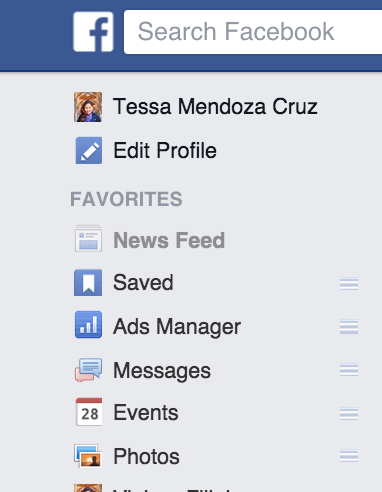Open Messages from the sidebar

pyautogui.click(x=162, y=371)
